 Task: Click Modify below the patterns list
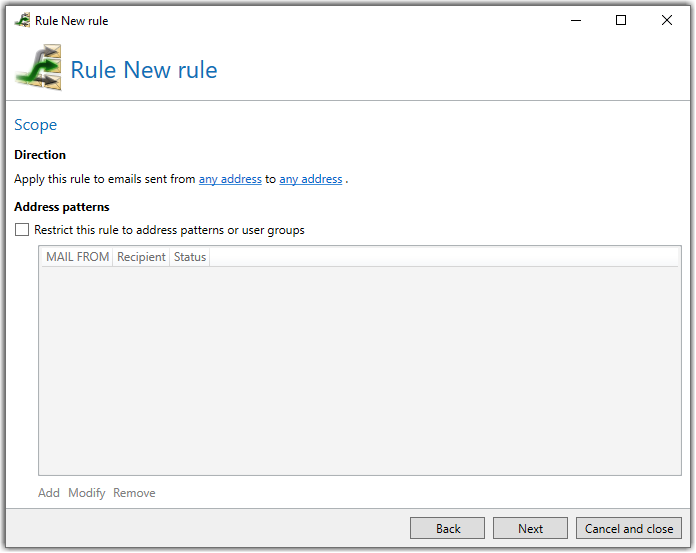tap(87, 493)
